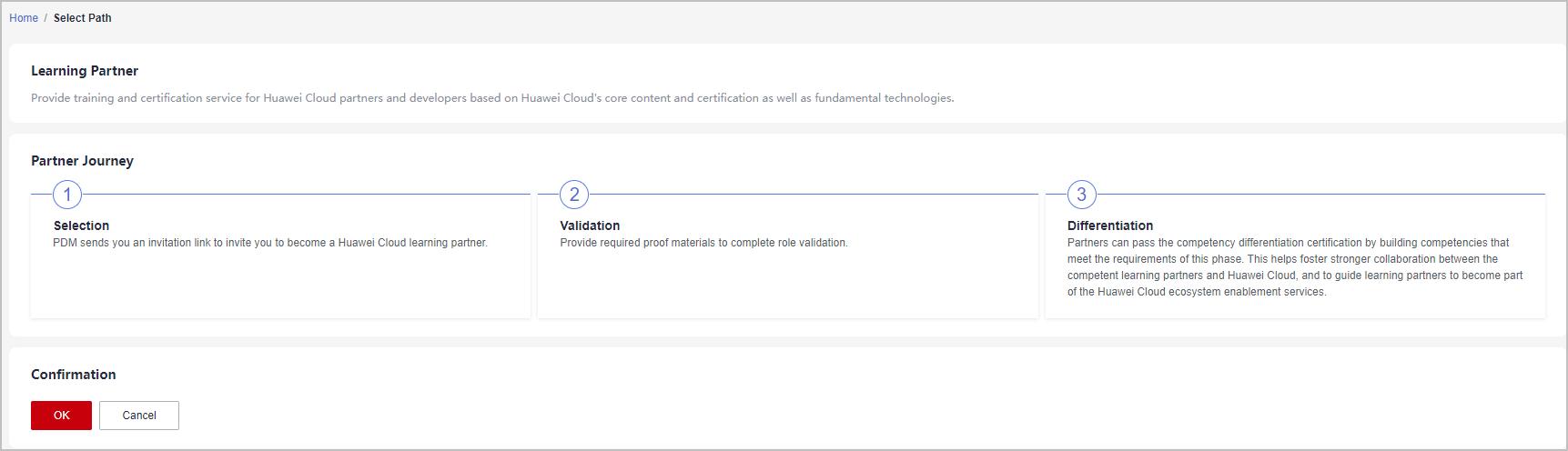Select the Differentiation step heading

pos(1110,225)
